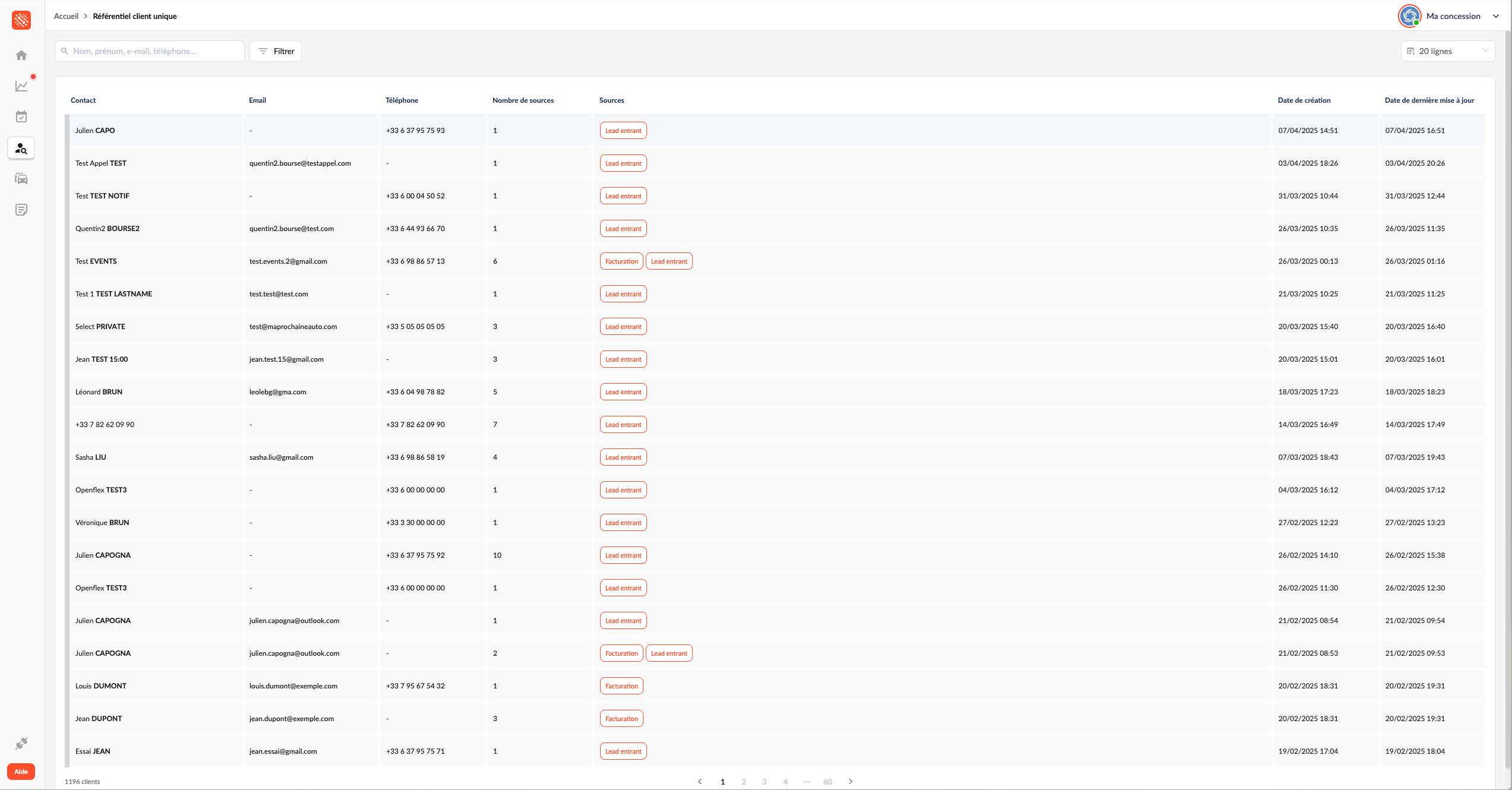Screen dimensions: 1512x790
Task: Click the Filtrer button
Action: (276, 51)
